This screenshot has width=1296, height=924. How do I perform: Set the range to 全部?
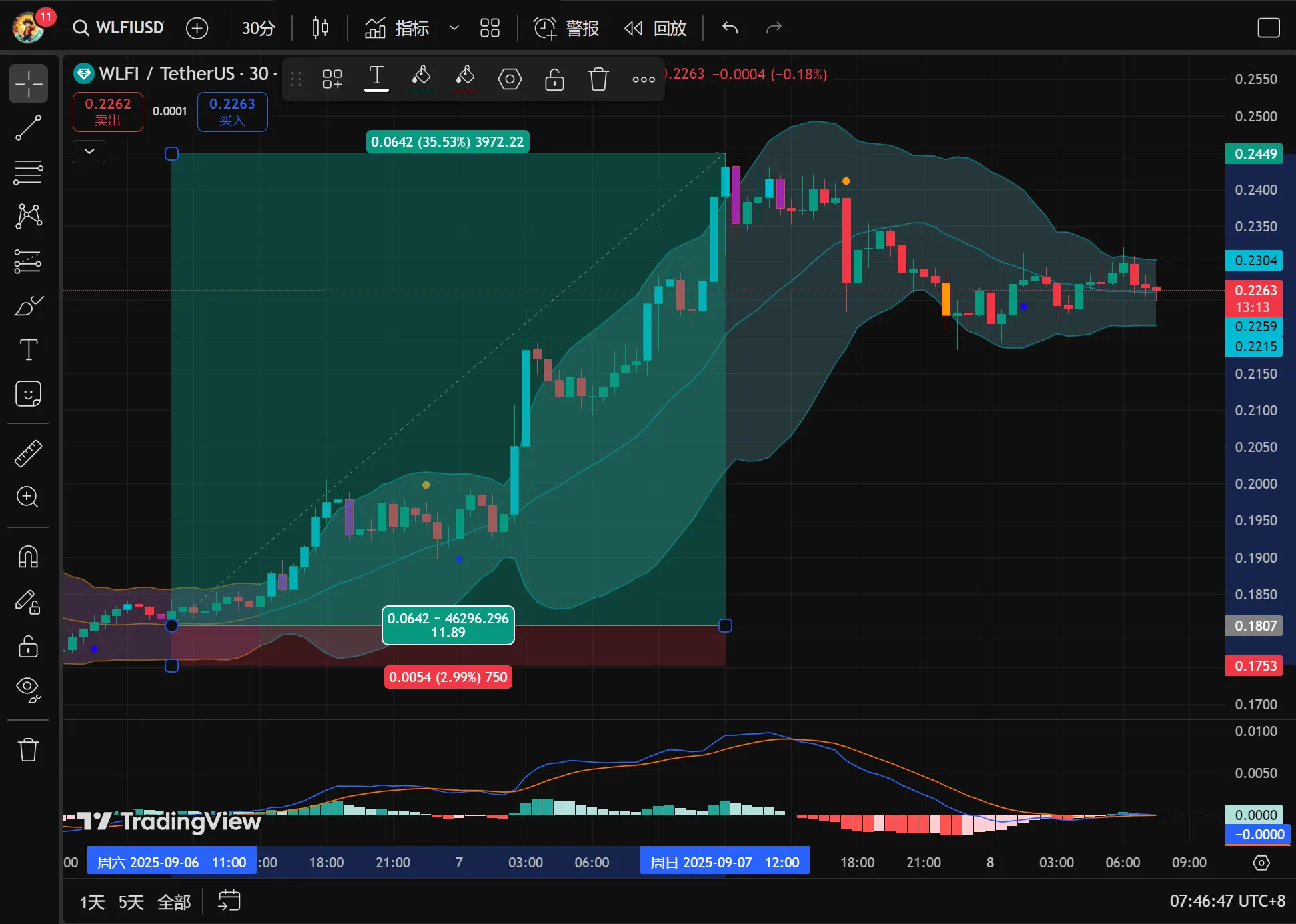point(174,902)
